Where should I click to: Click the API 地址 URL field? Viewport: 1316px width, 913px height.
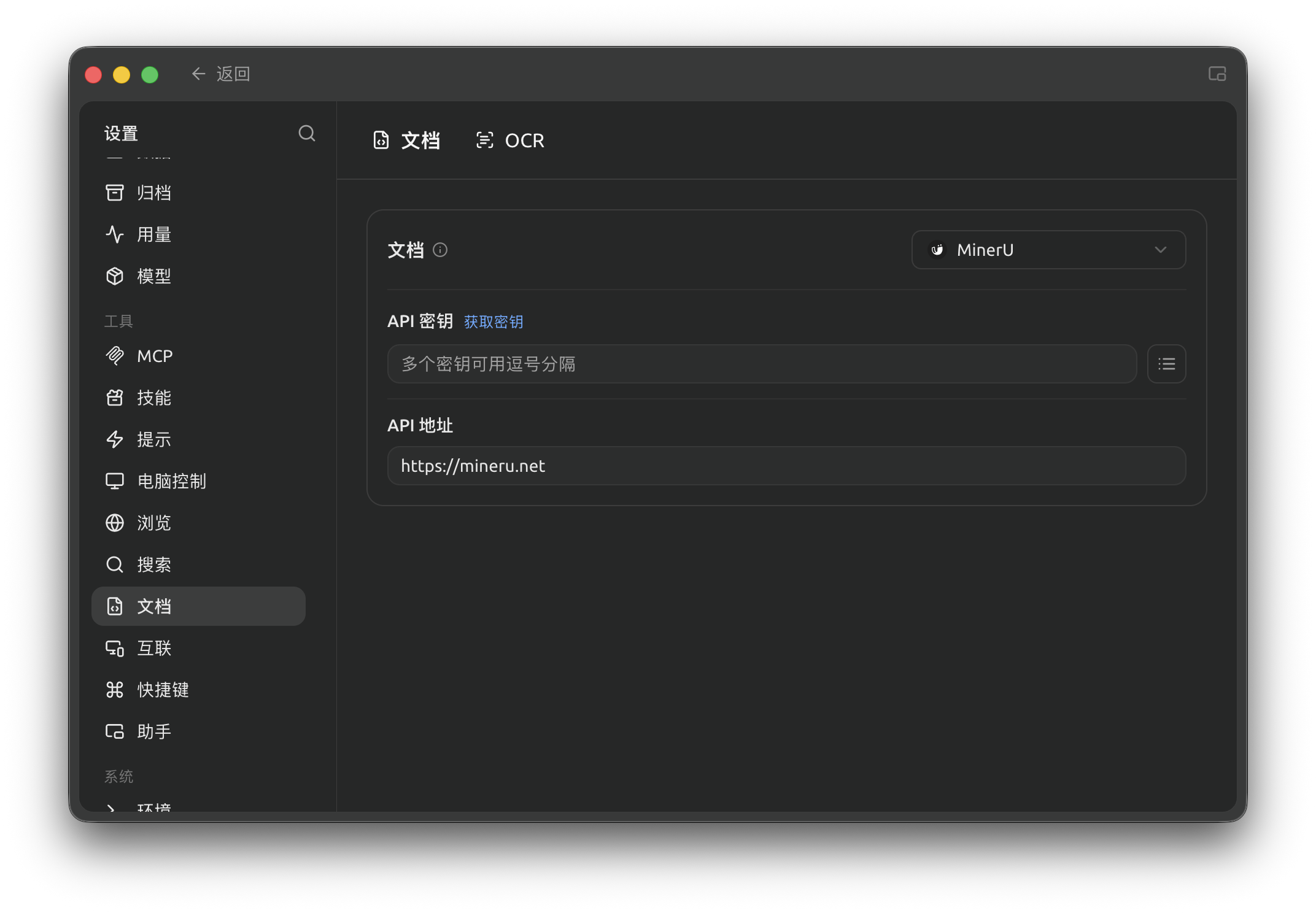pos(786,466)
